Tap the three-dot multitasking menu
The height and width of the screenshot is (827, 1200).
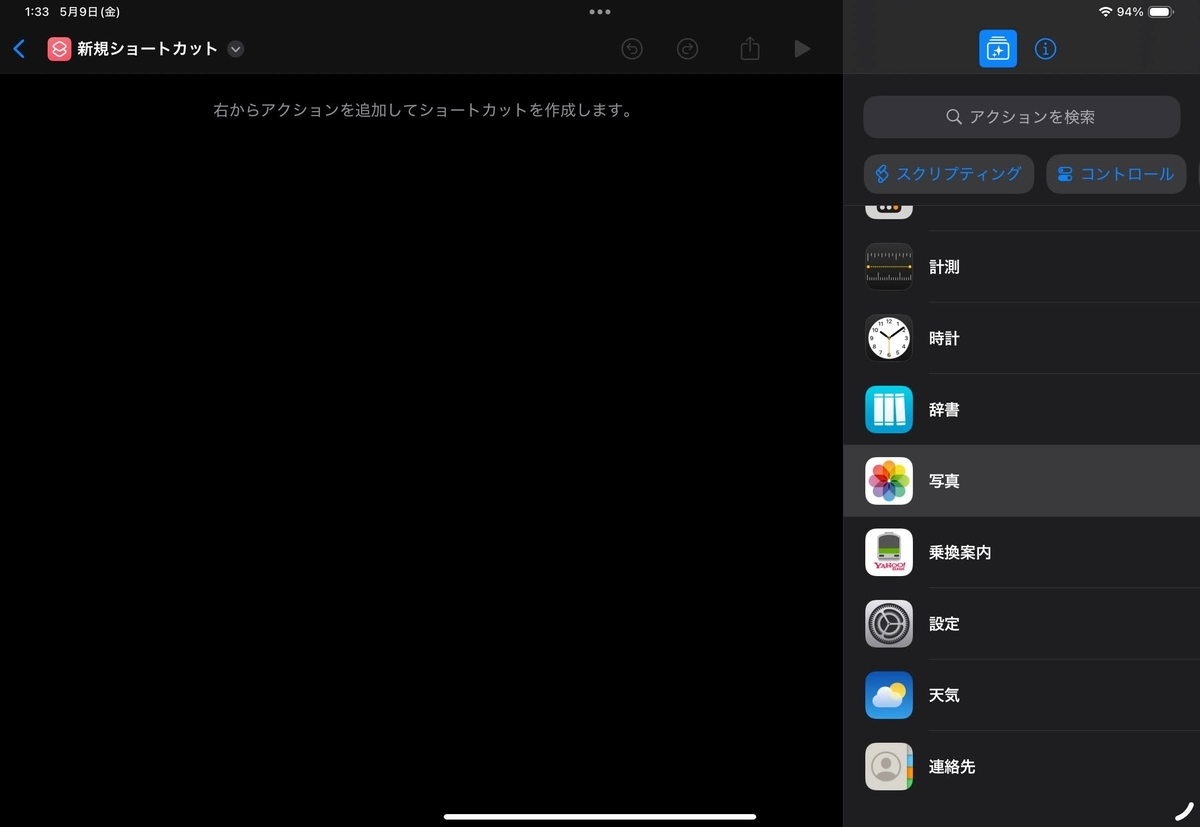coord(600,12)
